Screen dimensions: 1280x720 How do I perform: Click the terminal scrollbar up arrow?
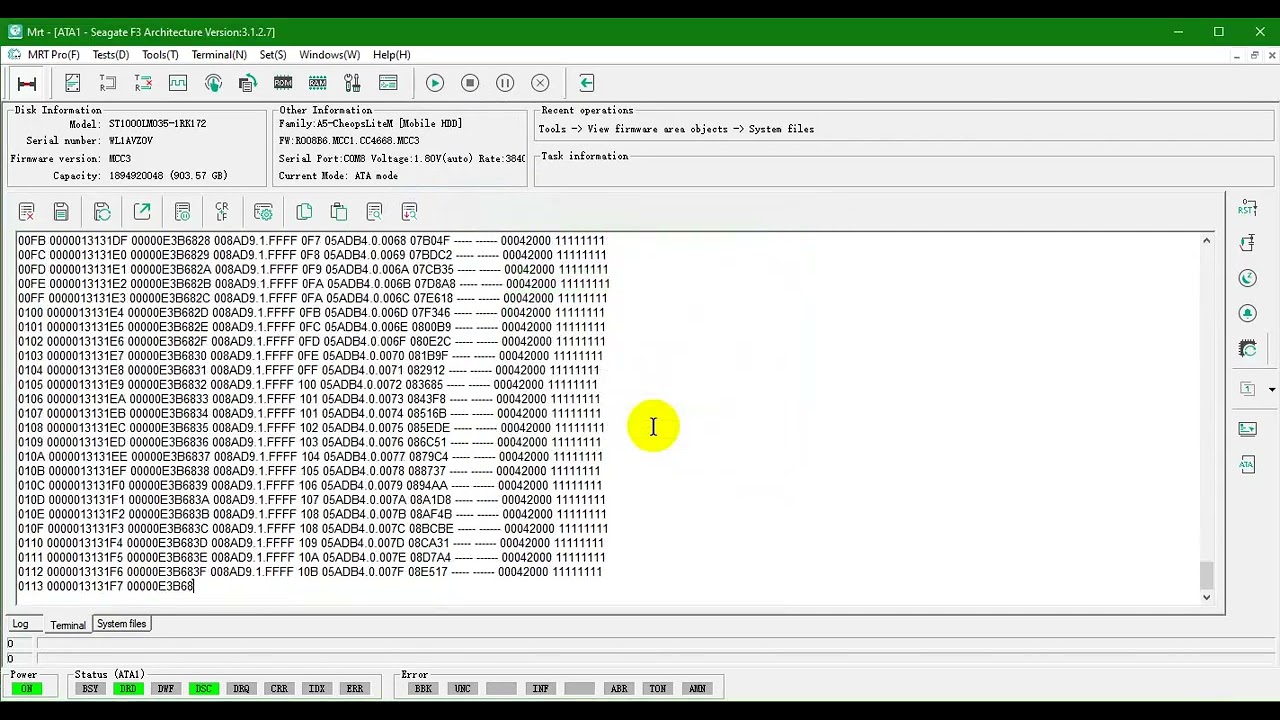[1206, 241]
